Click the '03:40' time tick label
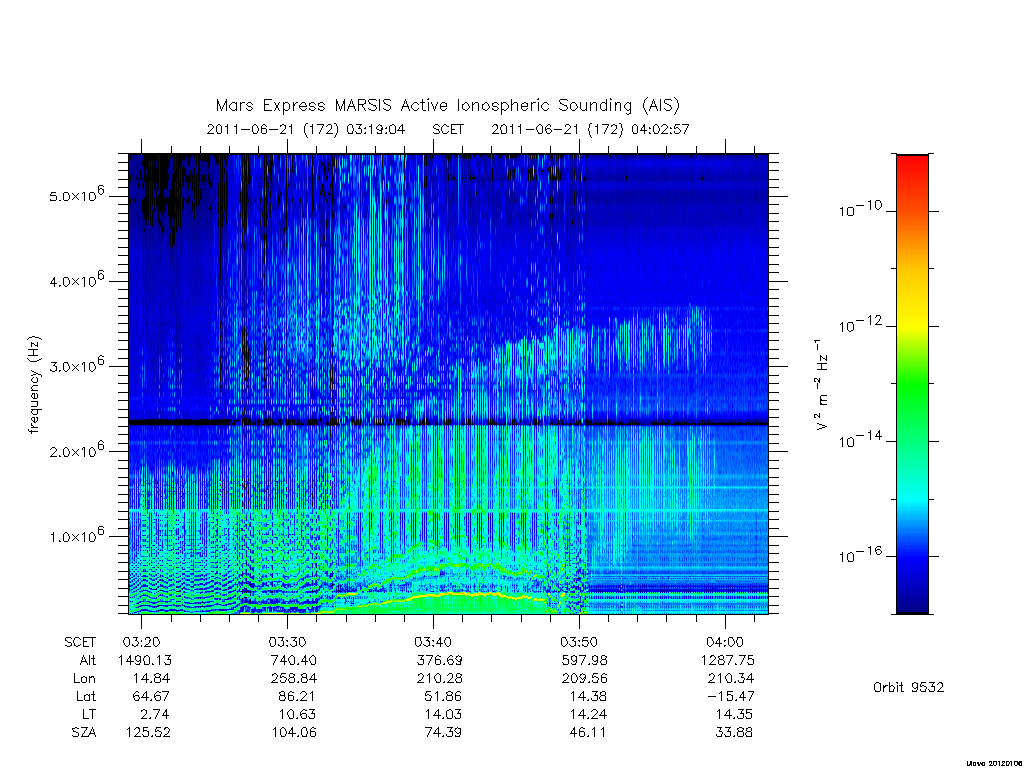 click(x=433, y=643)
